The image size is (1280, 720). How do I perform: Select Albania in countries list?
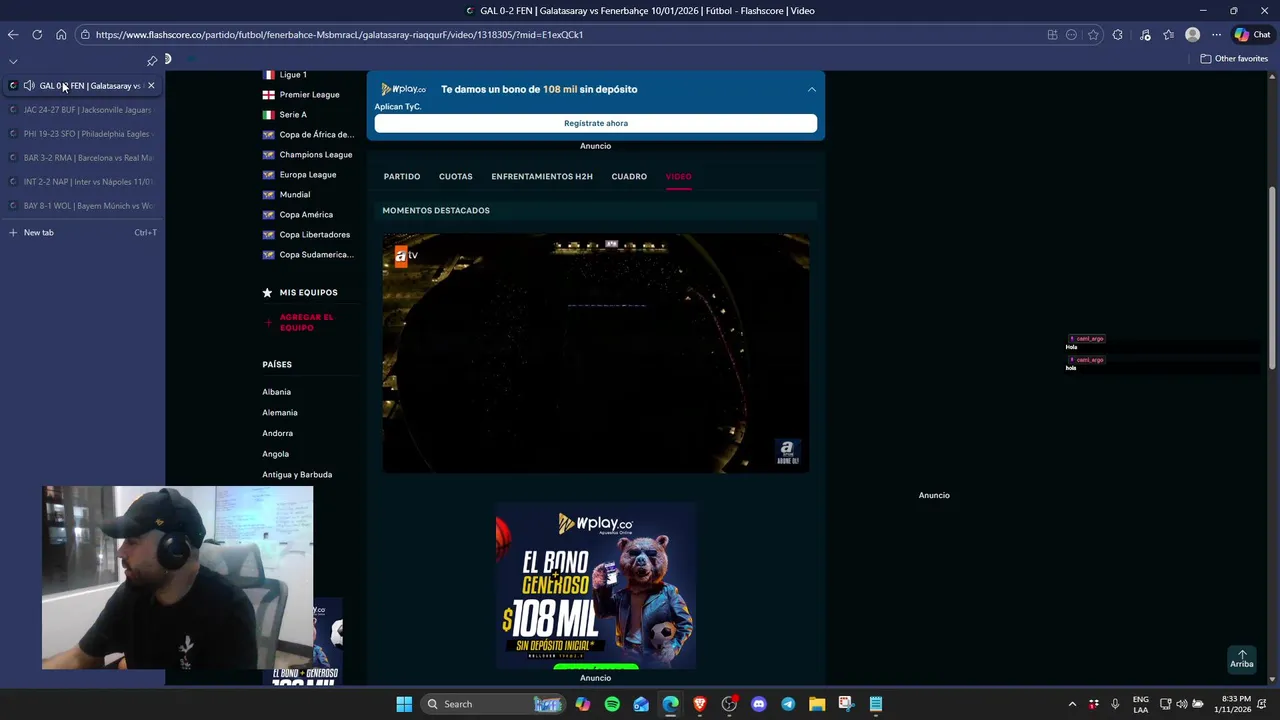pyautogui.click(x=277, y=392)
